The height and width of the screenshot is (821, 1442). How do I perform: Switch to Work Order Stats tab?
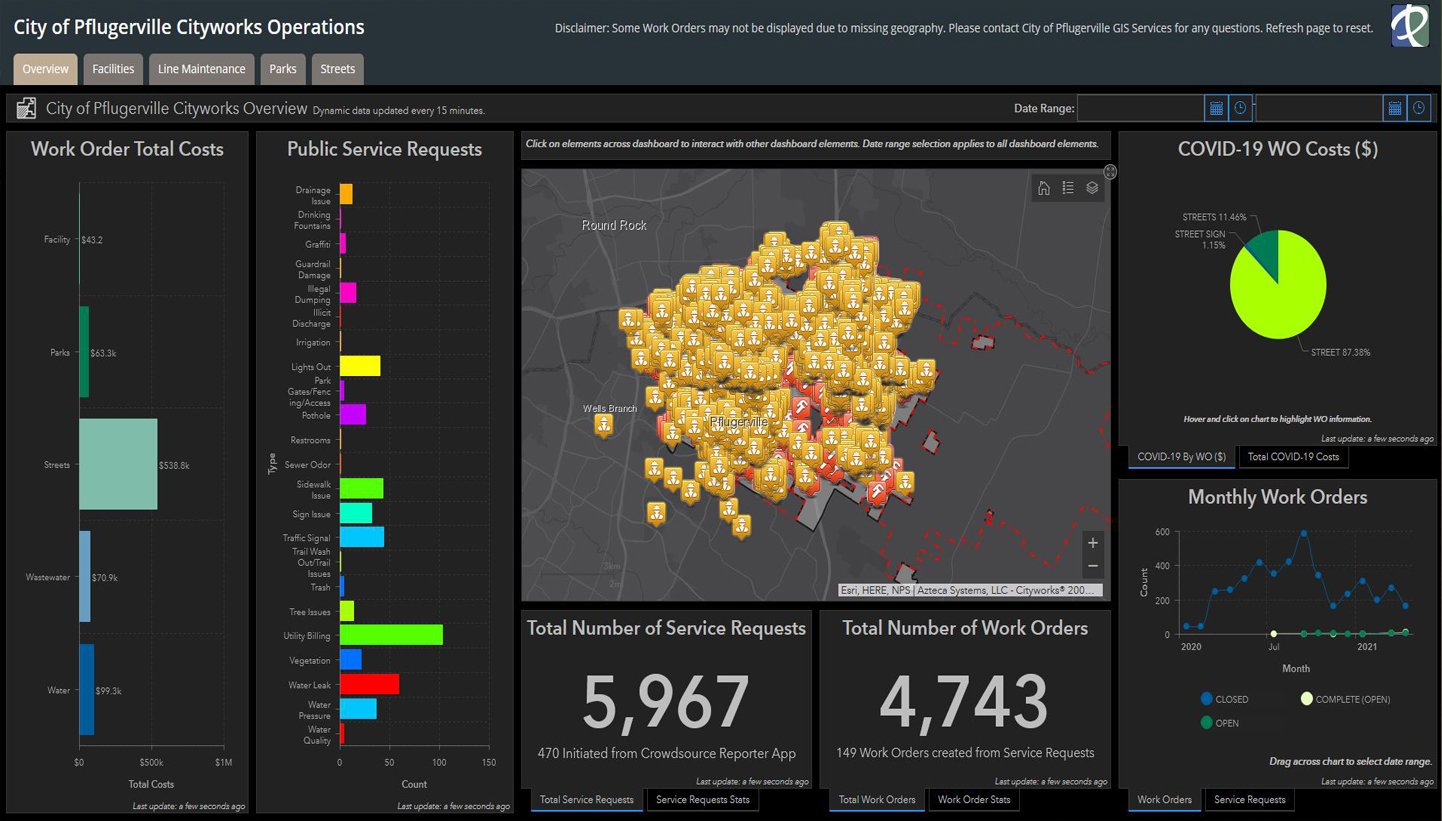click(x=974, y=799)
